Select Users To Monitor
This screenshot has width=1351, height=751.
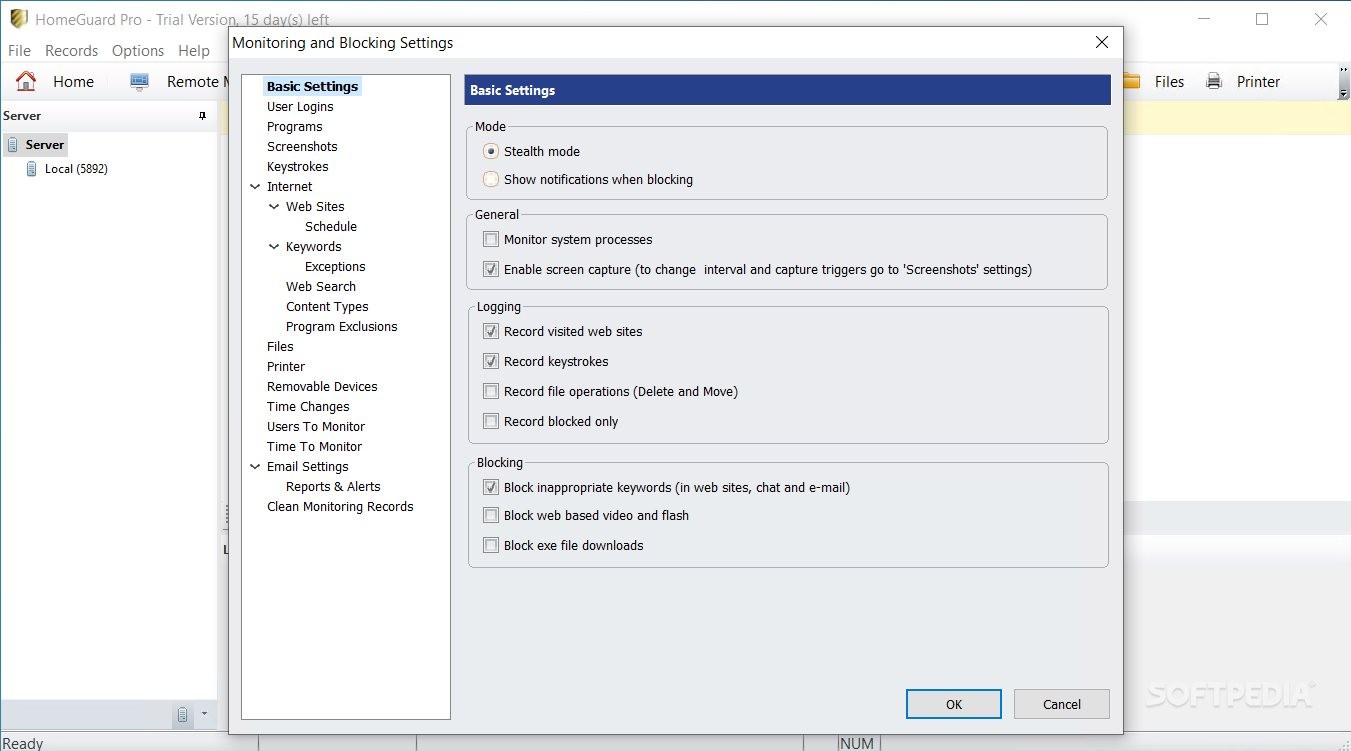316,427
